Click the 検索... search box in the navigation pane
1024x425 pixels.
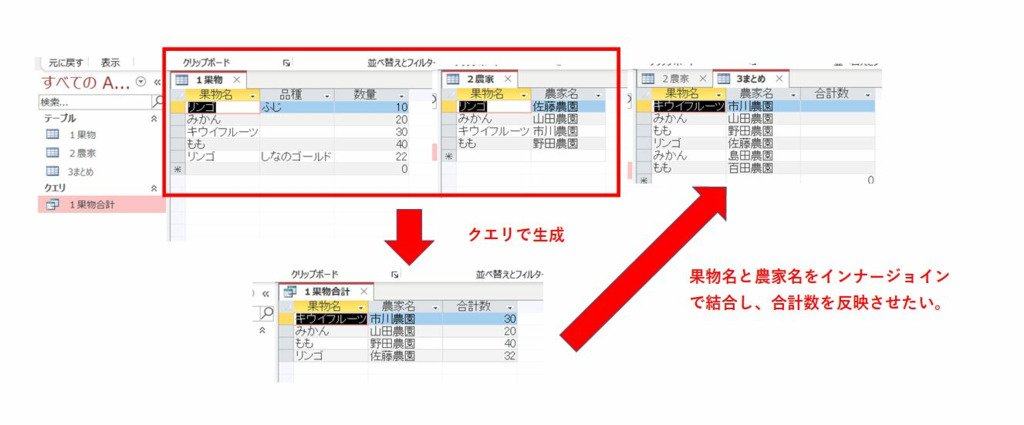(95, 101)
